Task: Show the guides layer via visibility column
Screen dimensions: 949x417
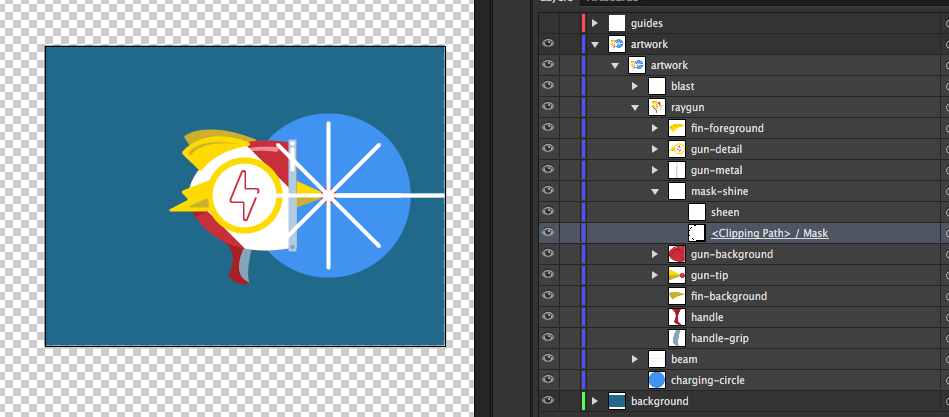Action: click(548, 23)
